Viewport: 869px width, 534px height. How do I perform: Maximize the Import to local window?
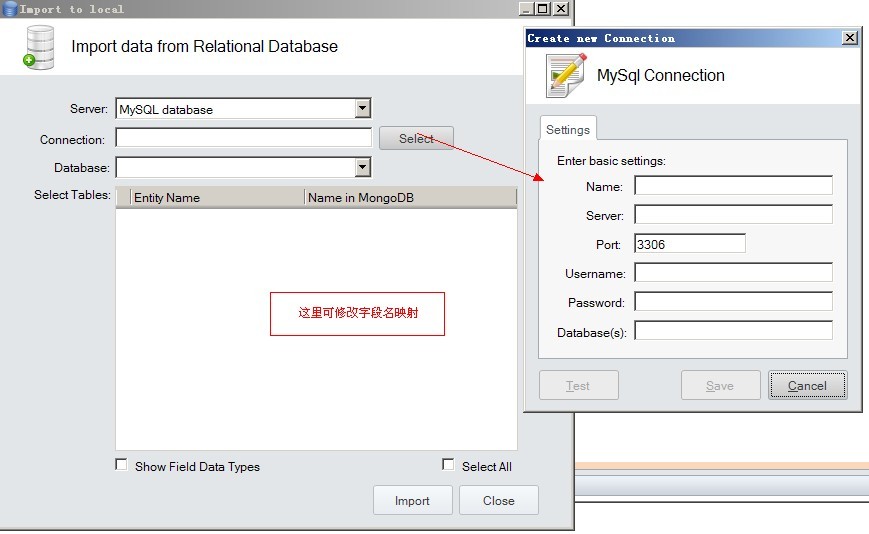pos(543,8)
